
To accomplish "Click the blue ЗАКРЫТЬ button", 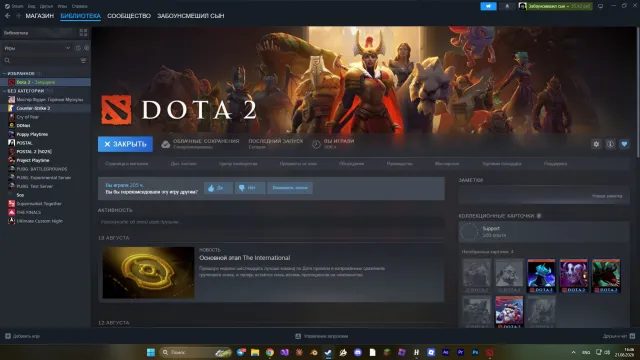I will click(125, 144).
